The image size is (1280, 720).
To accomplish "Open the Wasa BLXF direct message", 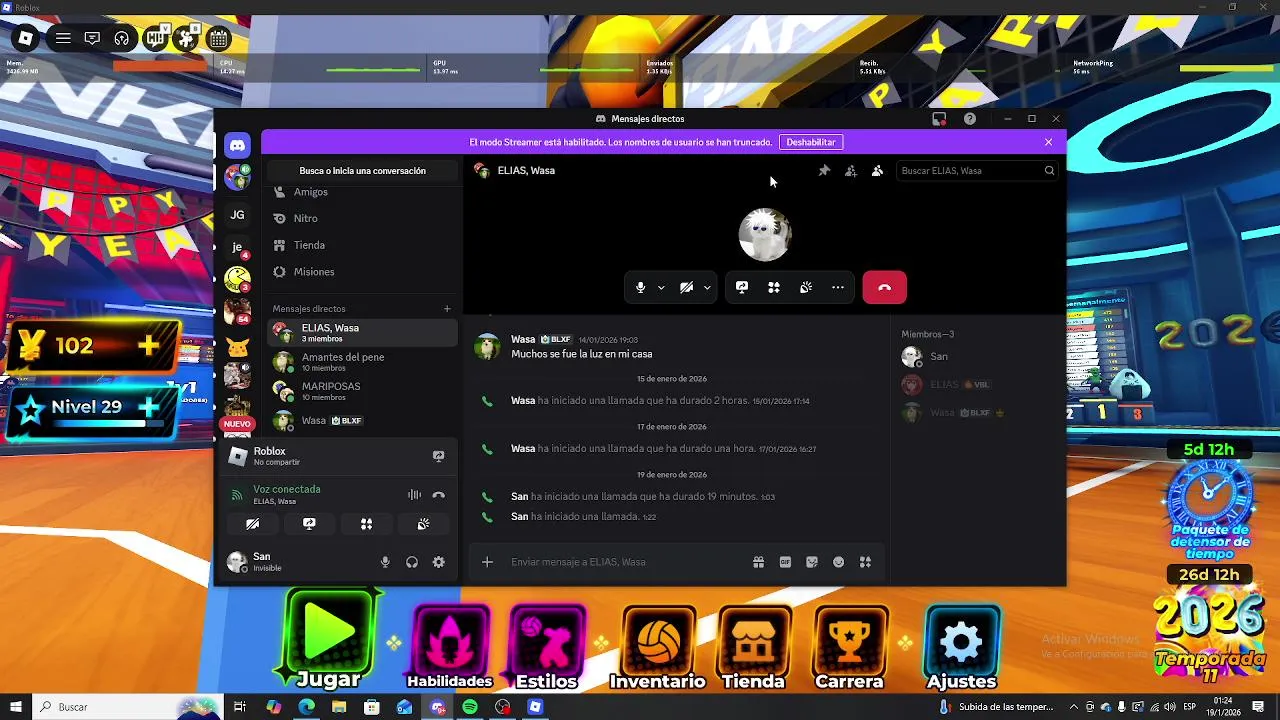I will click(x=362, y=420).
